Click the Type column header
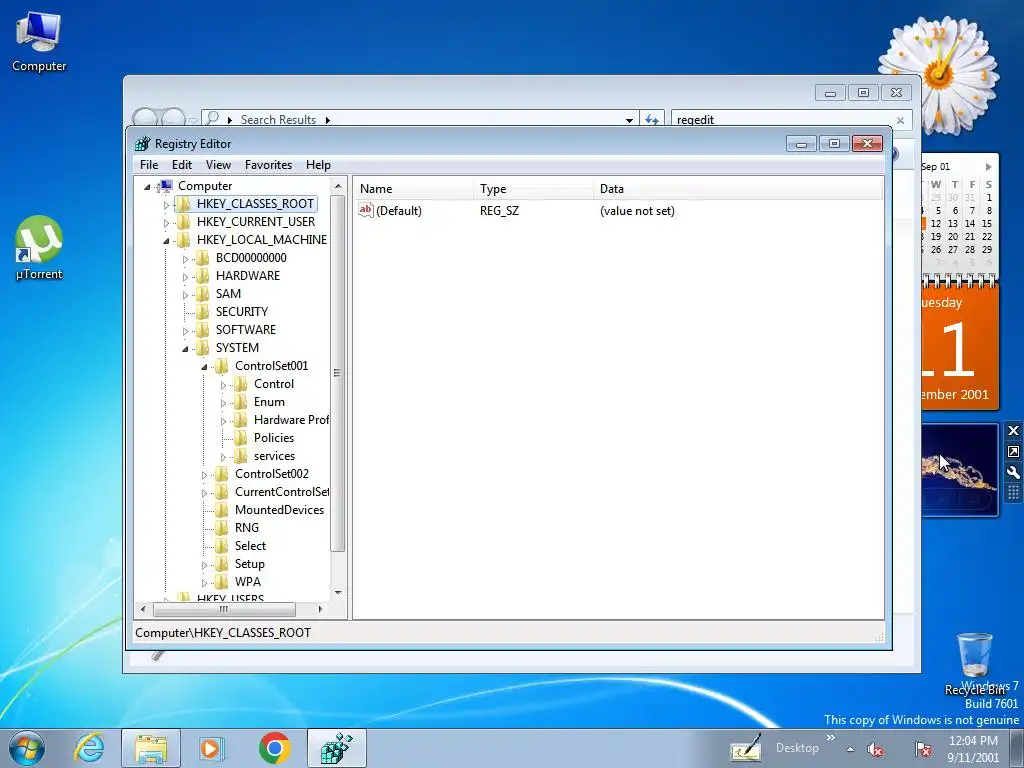Image resolution: width=1024 pixels, height=768 pixels. [x=534, y=189]
